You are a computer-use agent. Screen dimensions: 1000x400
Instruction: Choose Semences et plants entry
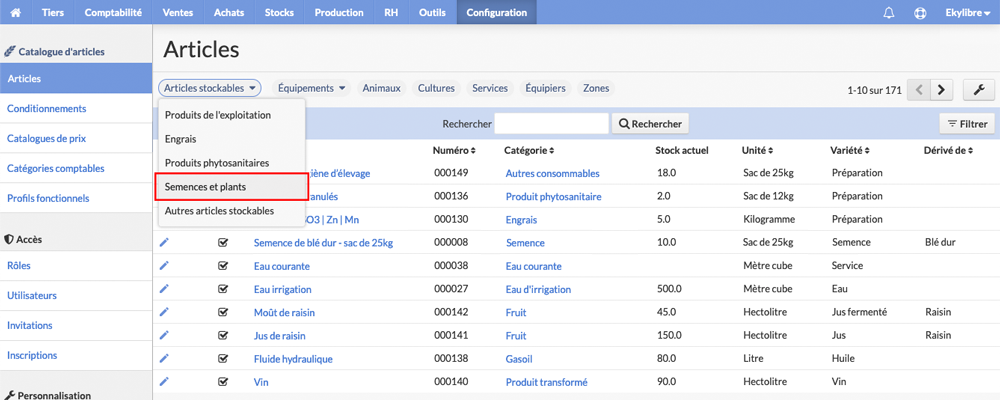pos(232,187)
